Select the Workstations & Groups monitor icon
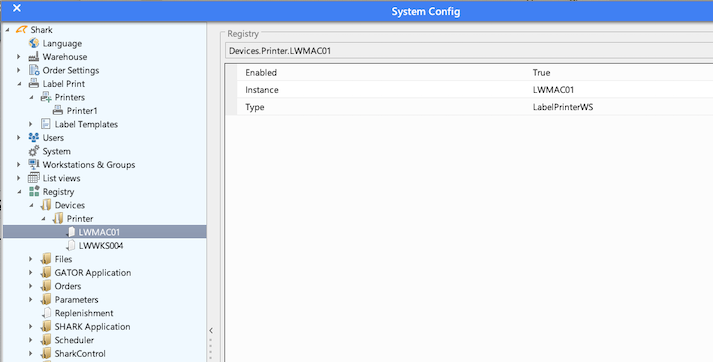 tap(34, 165)
